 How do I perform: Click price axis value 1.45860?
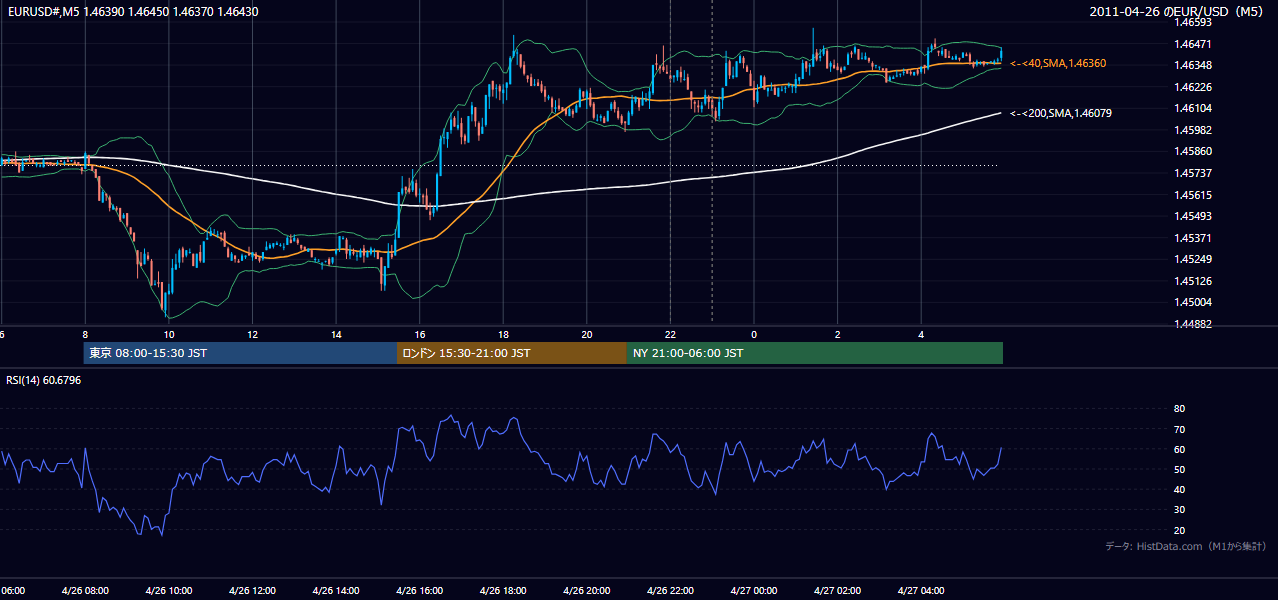(x=1192, y=151)
